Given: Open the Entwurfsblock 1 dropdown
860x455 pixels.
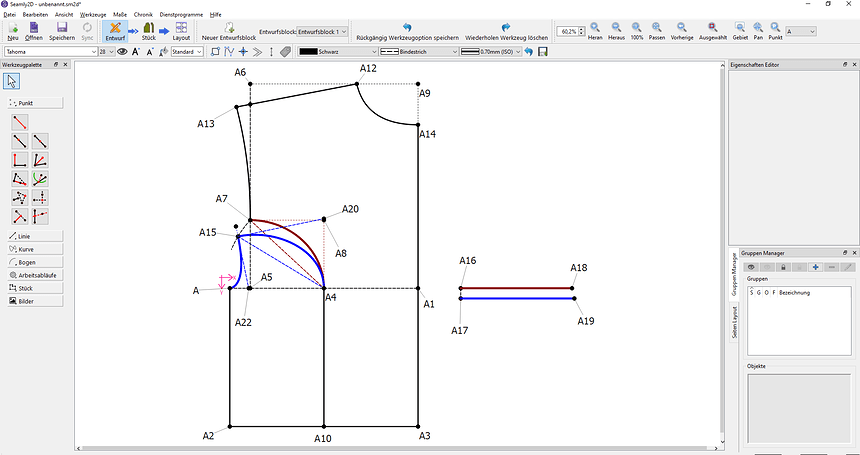Looking at the screenshot, I should (x=324, y=32).
